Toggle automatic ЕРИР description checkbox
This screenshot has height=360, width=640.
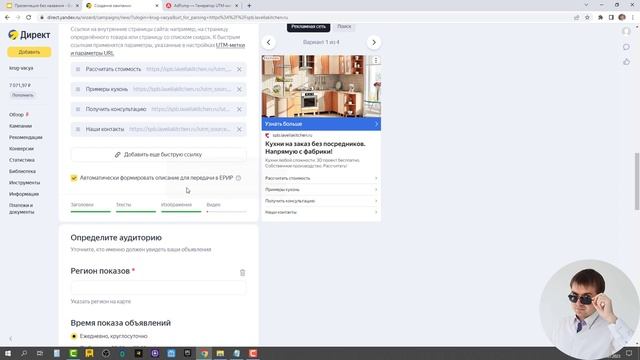pyautogui.click(x=74, y=178)
